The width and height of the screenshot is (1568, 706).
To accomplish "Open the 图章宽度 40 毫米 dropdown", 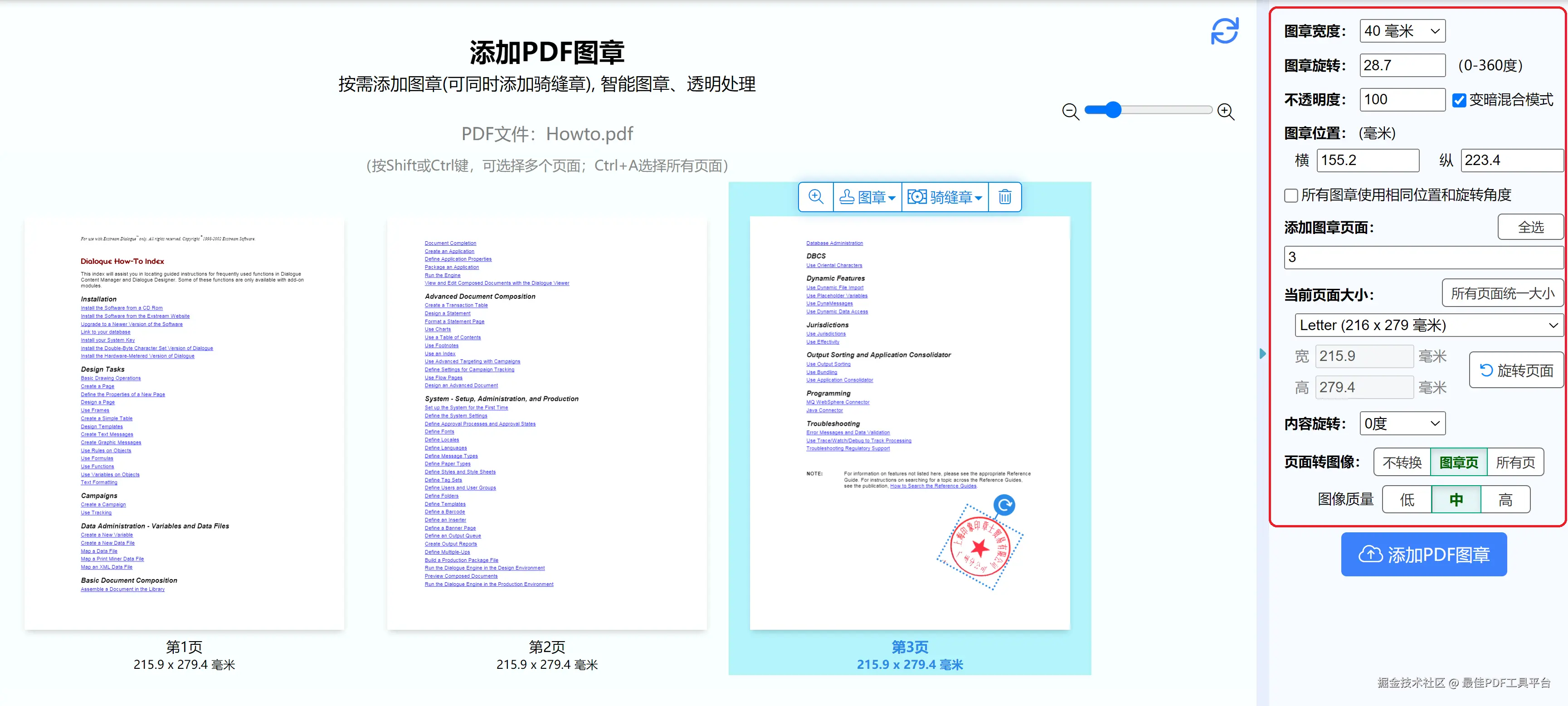I will (1402, 31).
